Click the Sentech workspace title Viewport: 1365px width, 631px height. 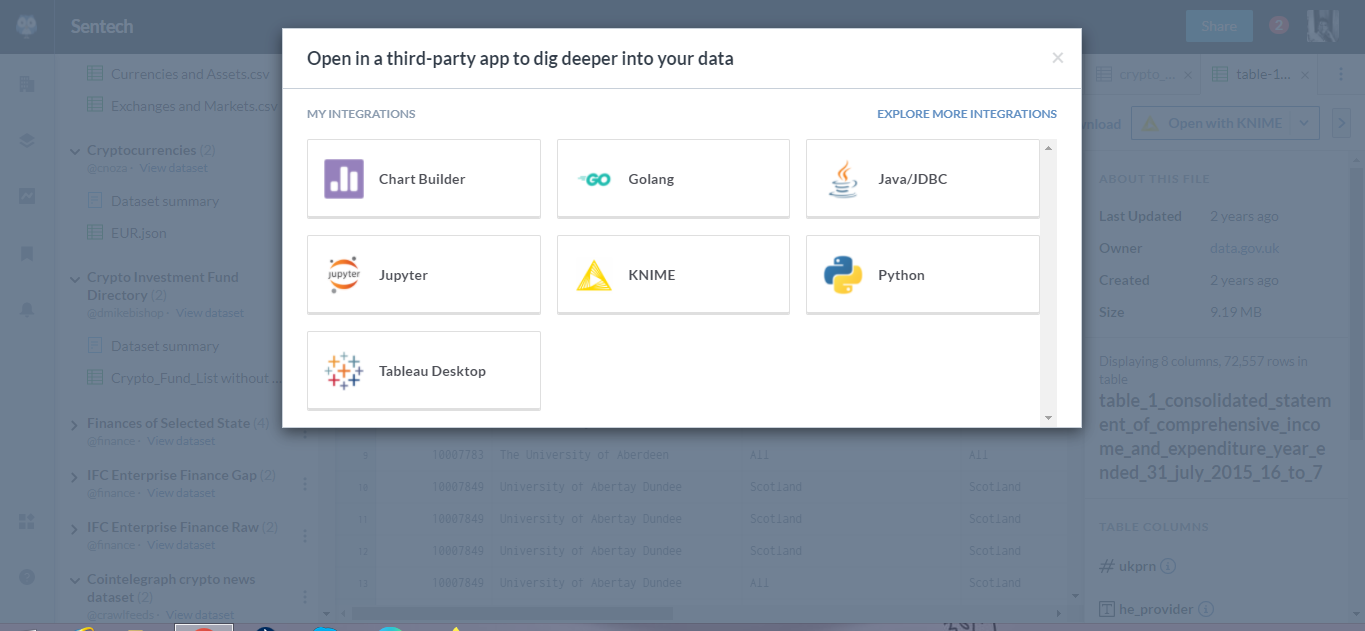[102, 26]
